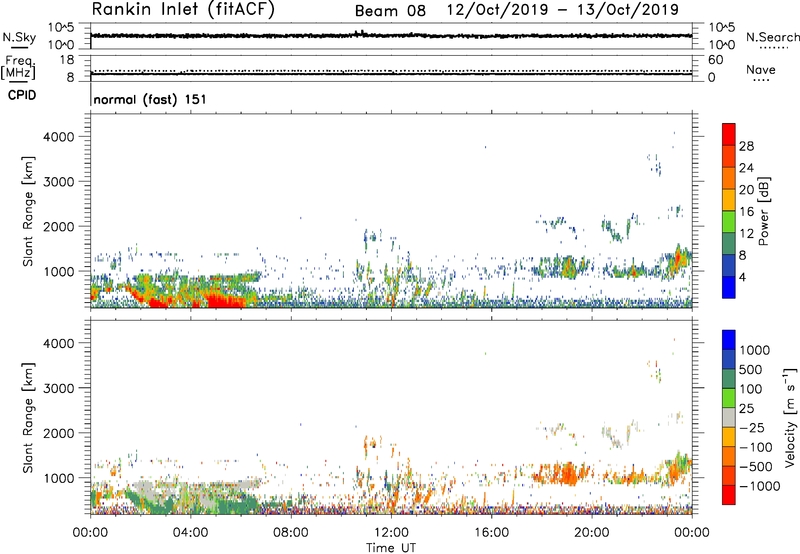800x554 pixels.
Task: Click the 4000 range tick in power panel
Action: [58, 137]
